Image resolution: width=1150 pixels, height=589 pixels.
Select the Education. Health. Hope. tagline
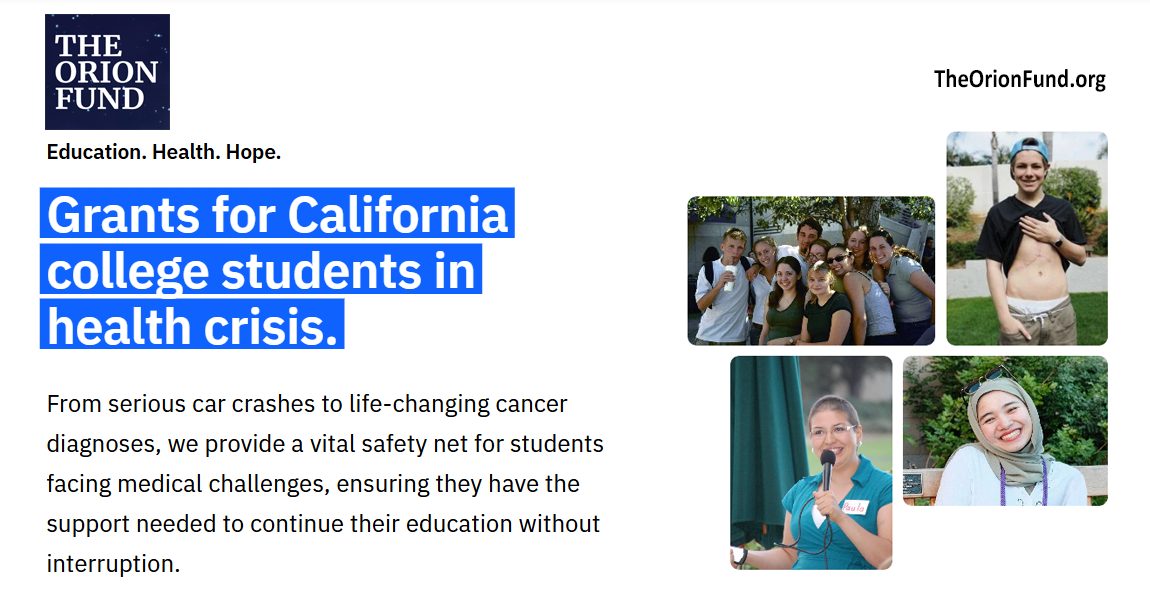pyautogui.click(x=164, y=153)
